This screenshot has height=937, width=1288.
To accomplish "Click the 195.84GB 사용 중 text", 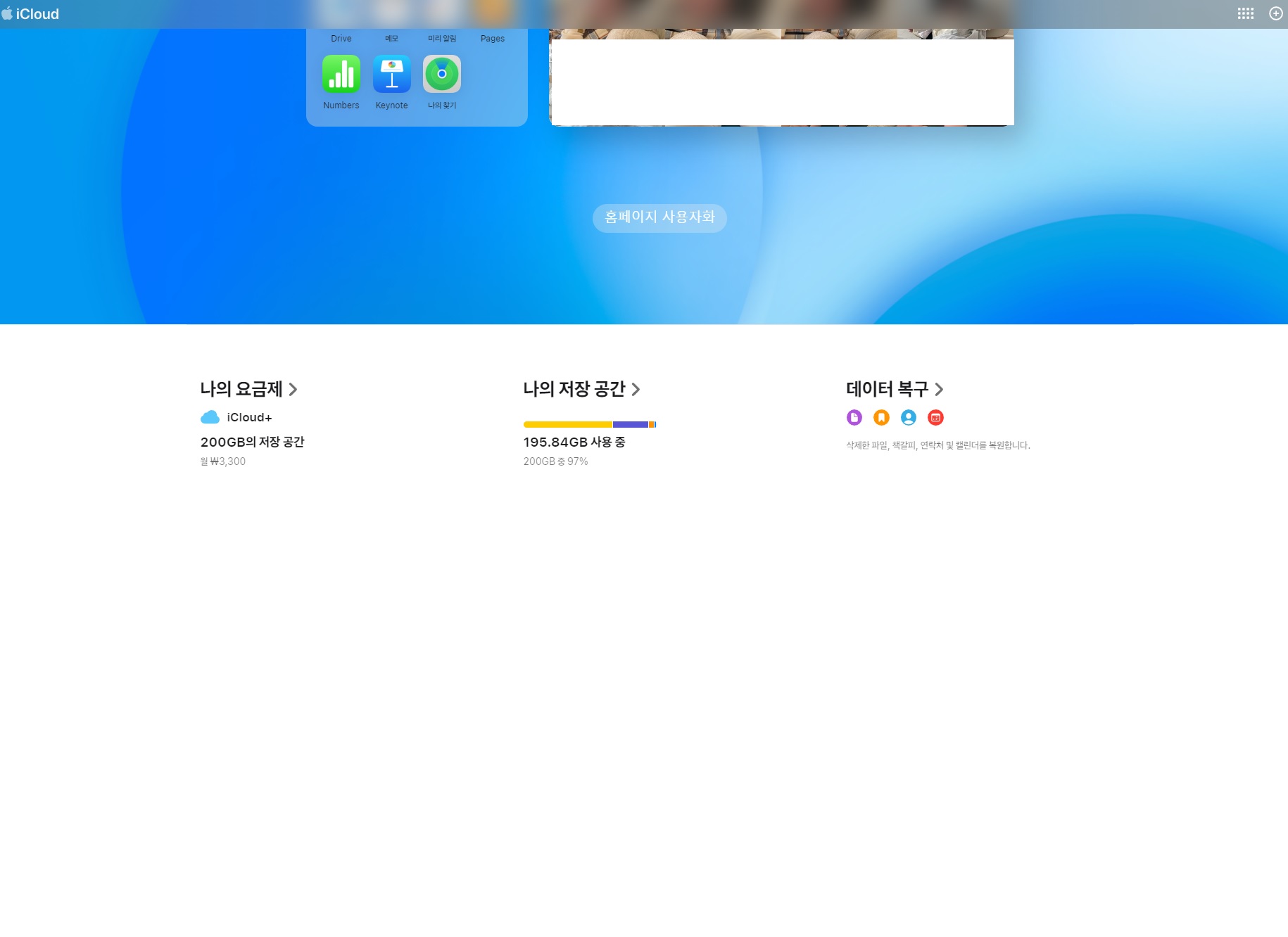I will click(x=574, y=442).
